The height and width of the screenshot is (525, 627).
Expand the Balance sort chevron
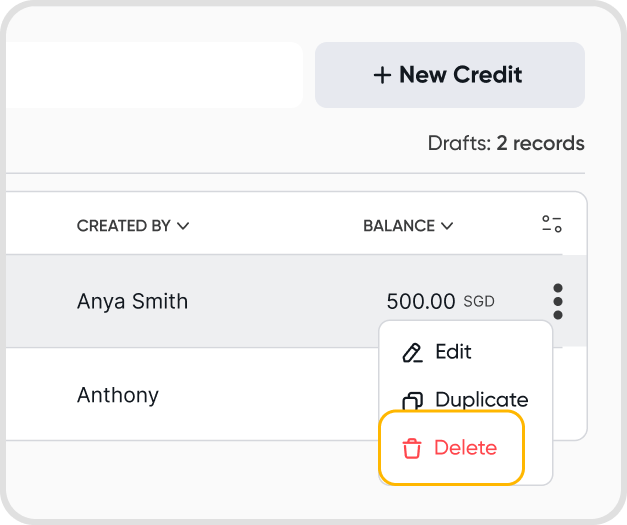point(446,226)
